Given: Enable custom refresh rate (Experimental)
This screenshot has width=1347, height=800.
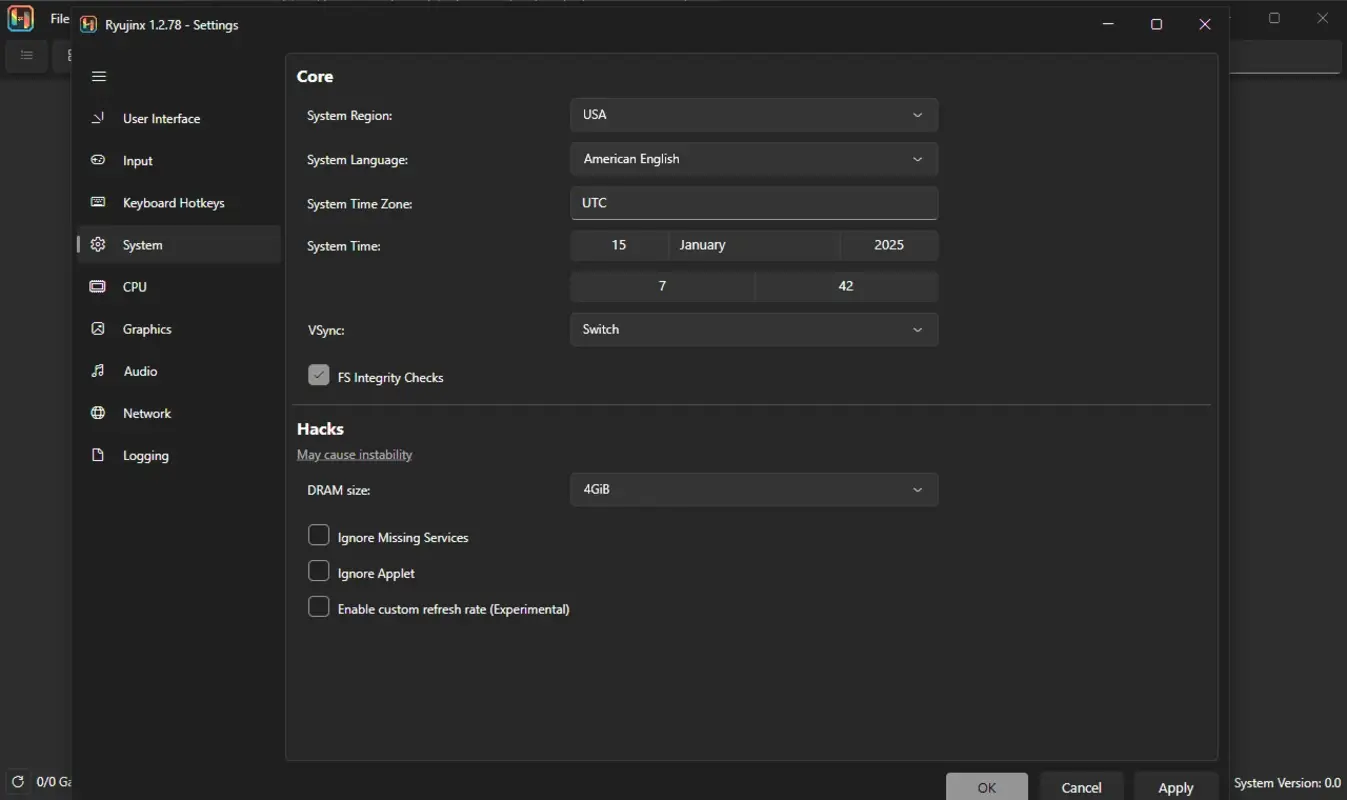Looking at the screenshot, I should point(318,607).
